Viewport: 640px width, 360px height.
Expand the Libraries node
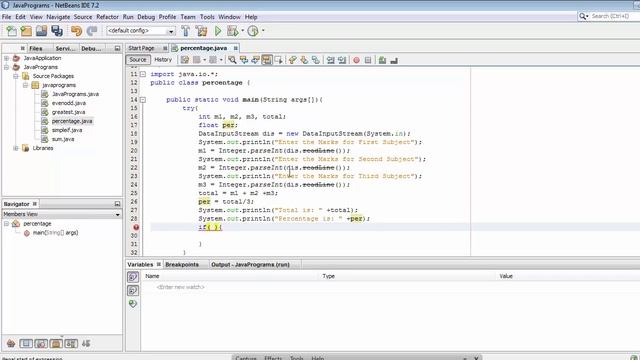(x=16, y=148)
